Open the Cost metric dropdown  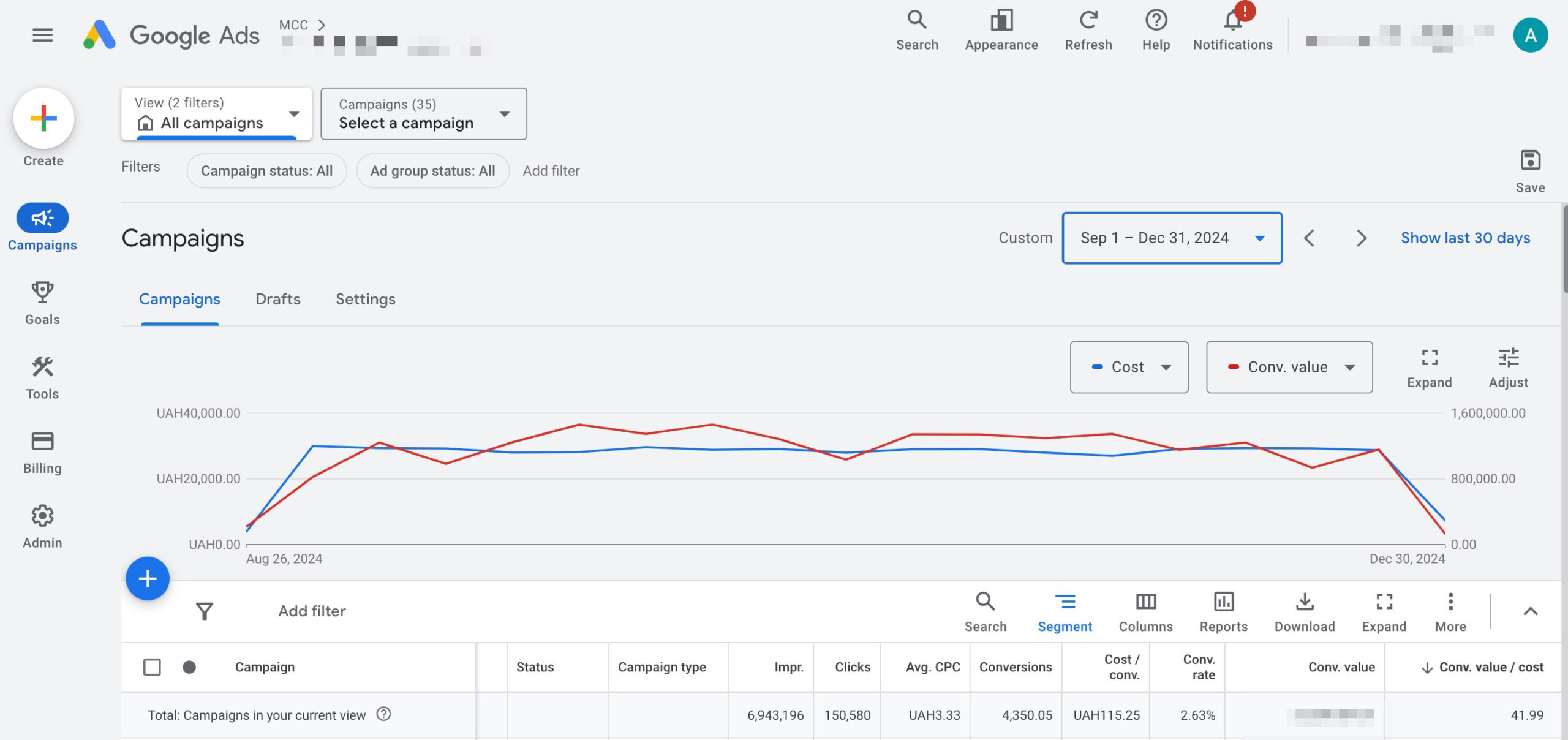coord(1129,367)
